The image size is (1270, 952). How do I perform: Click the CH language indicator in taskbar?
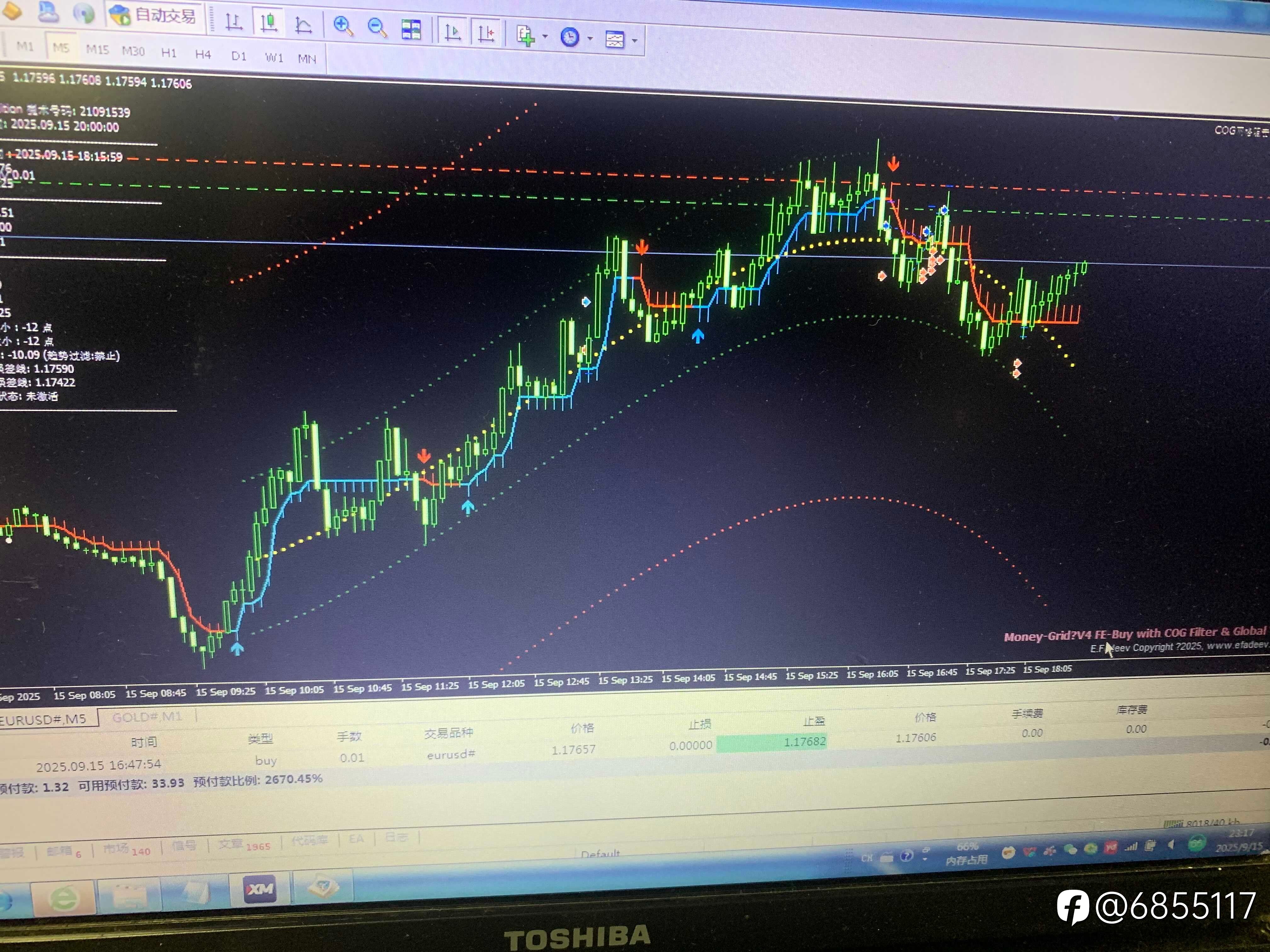point(867,858)
